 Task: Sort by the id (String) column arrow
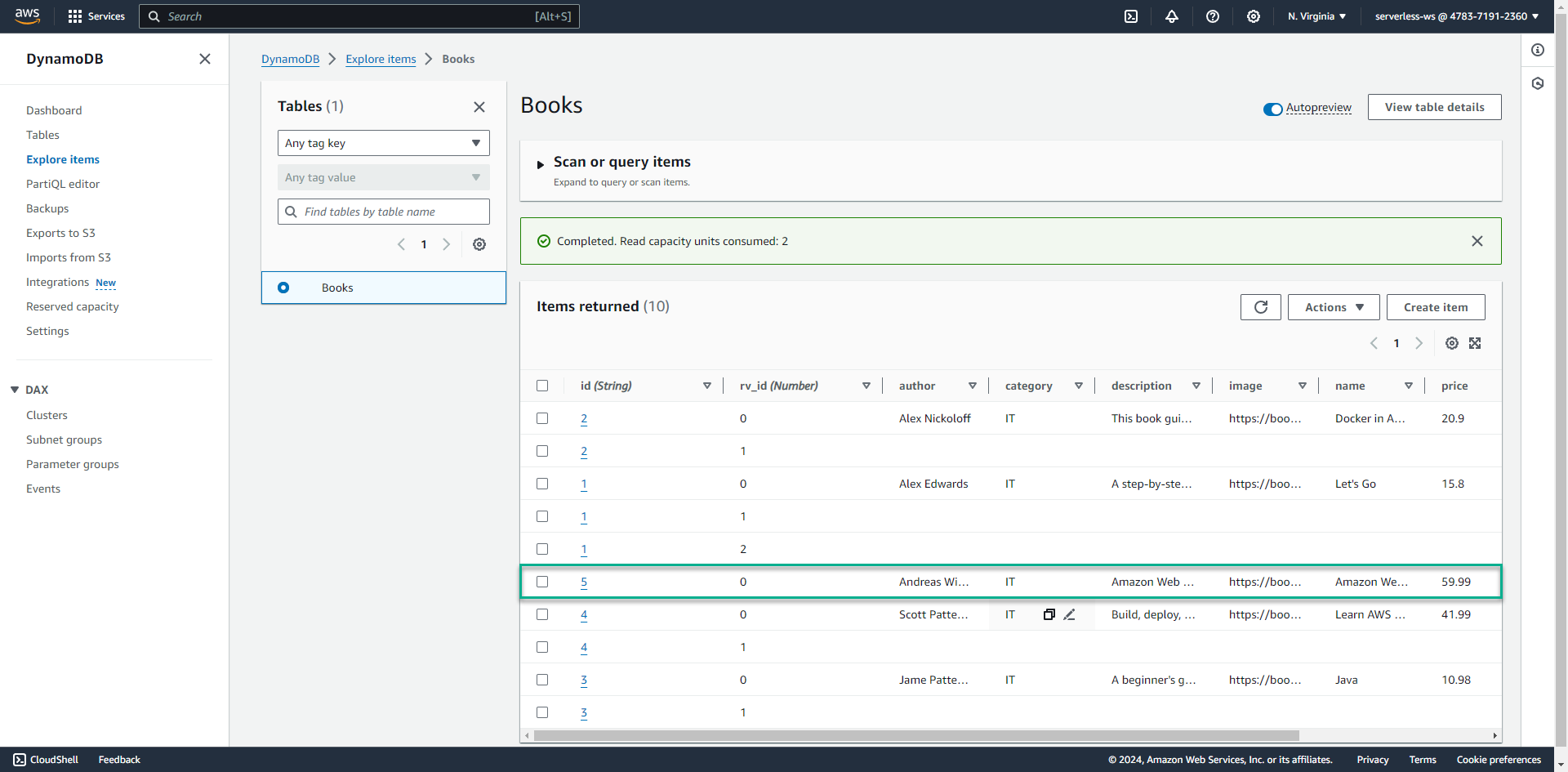[x=707, y=386]
